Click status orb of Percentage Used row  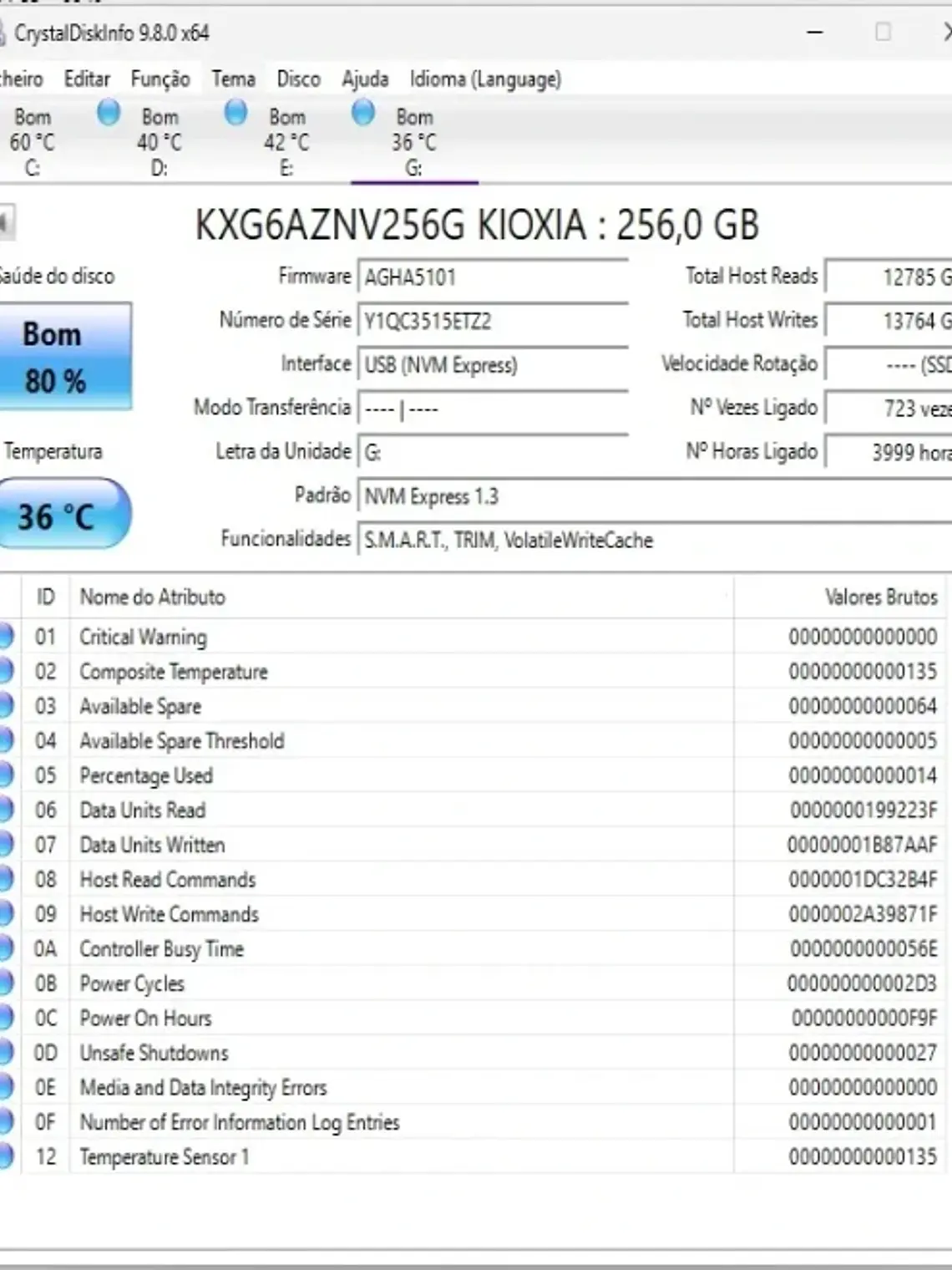pos(5,775)
